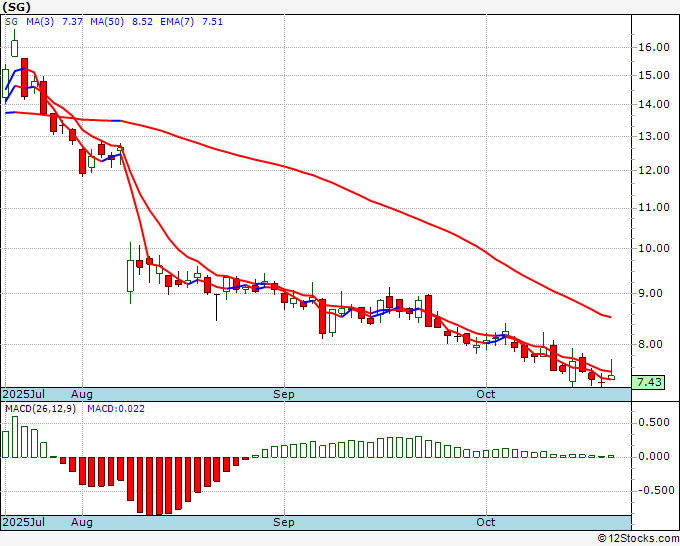Screen dimensions: 680x546
Task: Click the Sep label on price timeline
Action: tap(284, 394)
